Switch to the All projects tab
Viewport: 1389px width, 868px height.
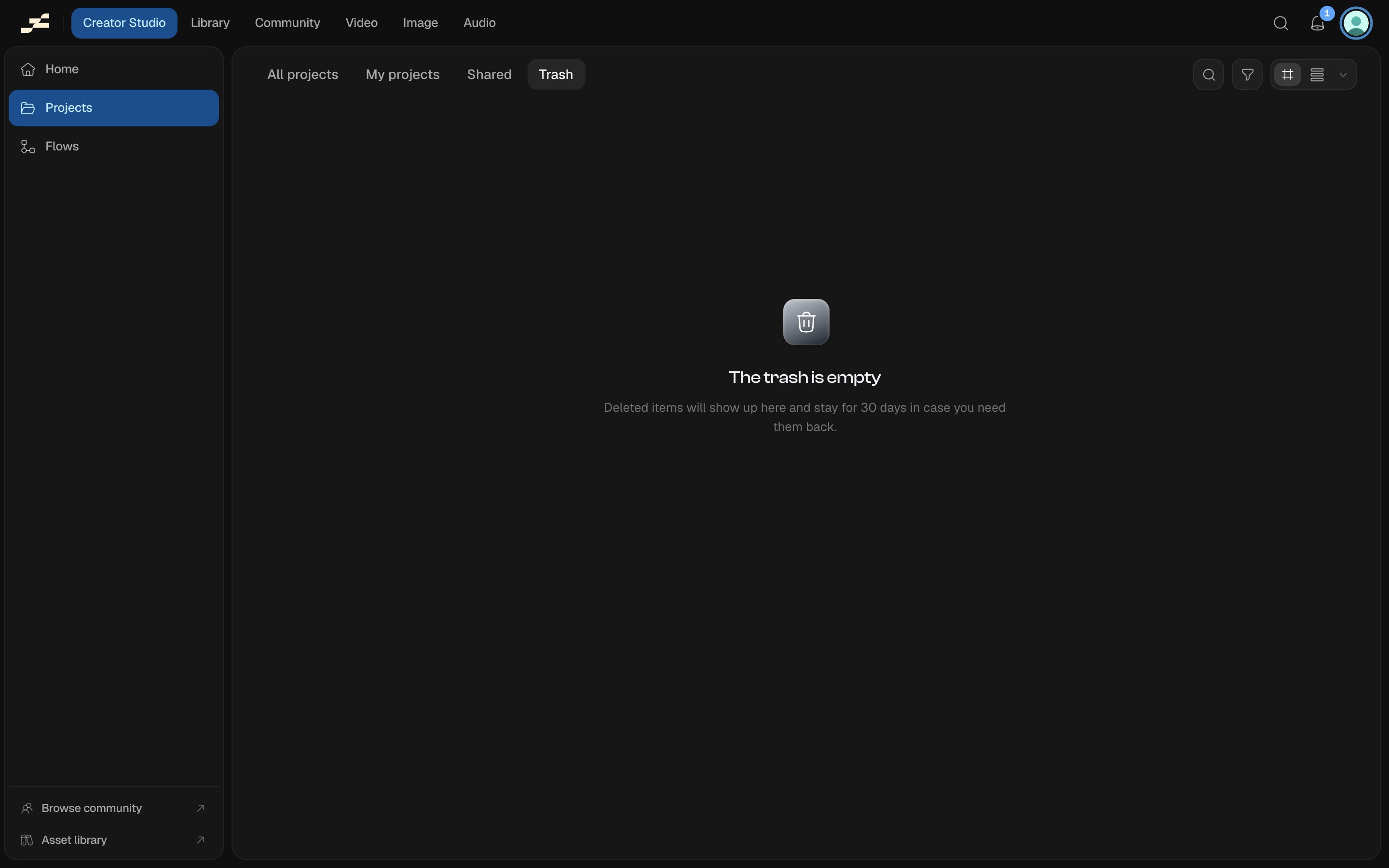[302, 75]
